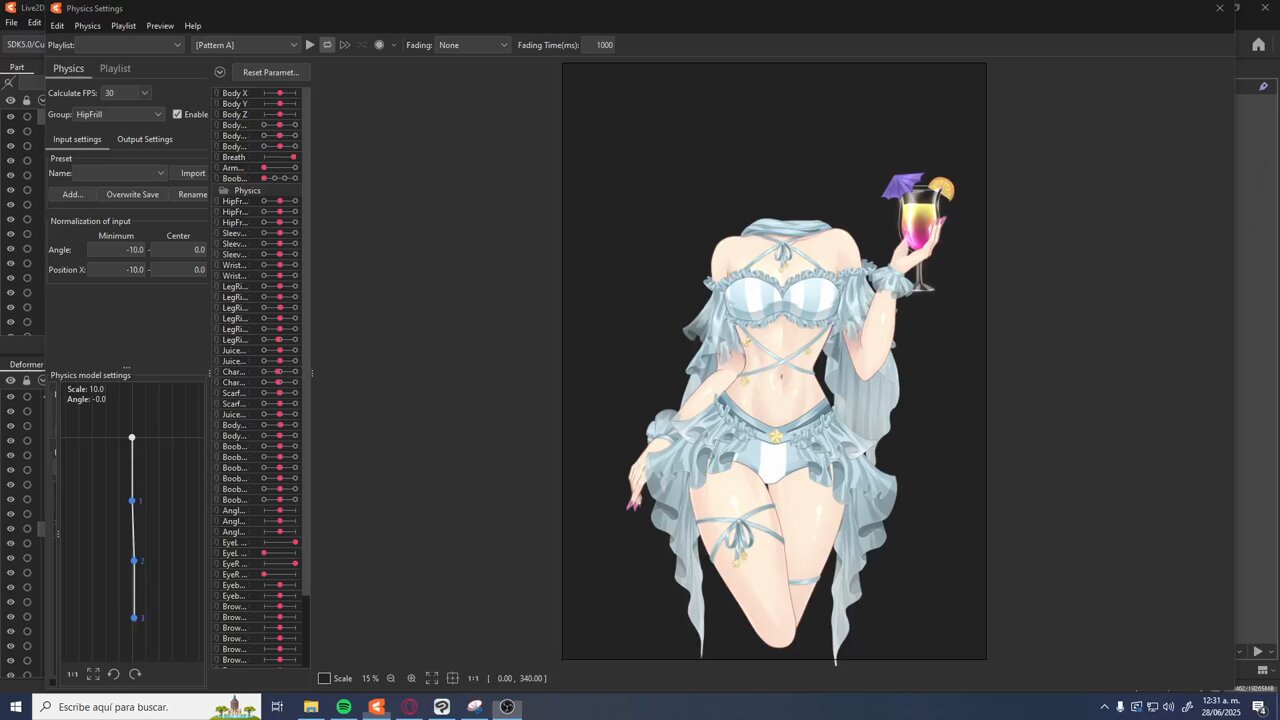Image resolution: width=1280 pixels, height=720 pixels.
Task: Open File menu in main window
Action: pos(11,22)
